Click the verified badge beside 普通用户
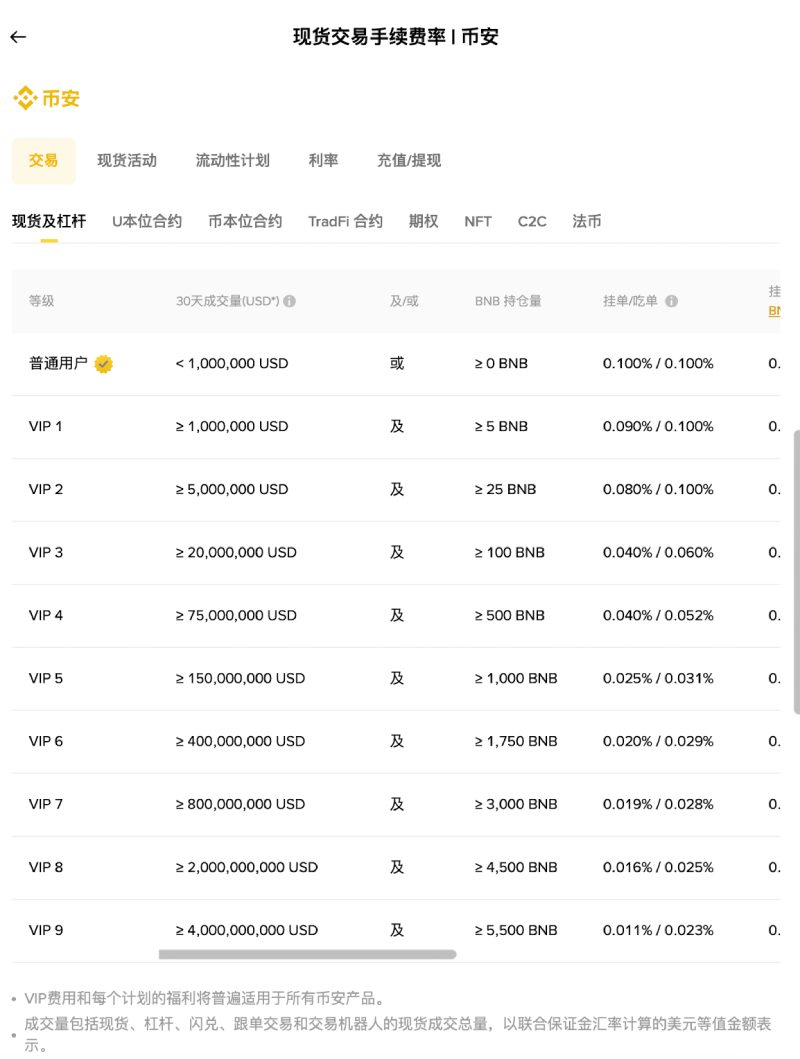The width and height of the screenshot is (800, 1059). (x=101, y=364)
